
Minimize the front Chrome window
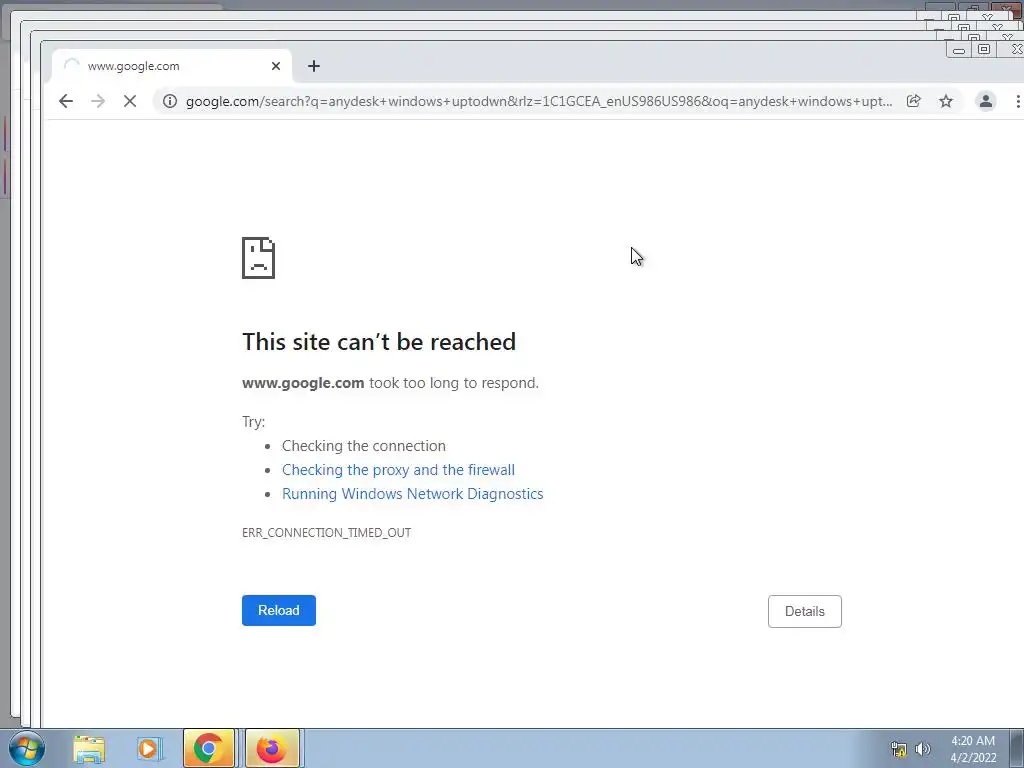959,50
